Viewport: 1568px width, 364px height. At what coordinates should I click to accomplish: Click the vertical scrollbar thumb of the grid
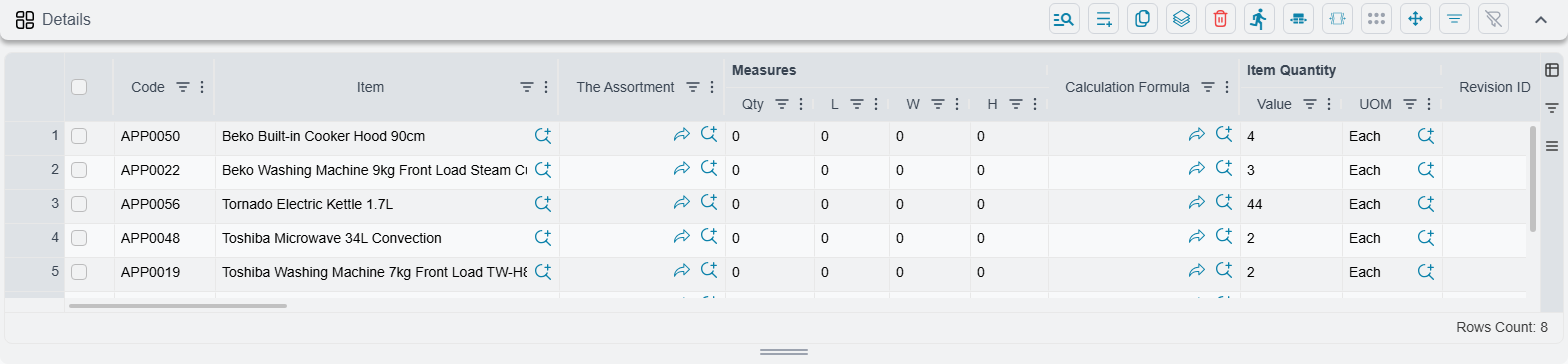coord(1533,178)
